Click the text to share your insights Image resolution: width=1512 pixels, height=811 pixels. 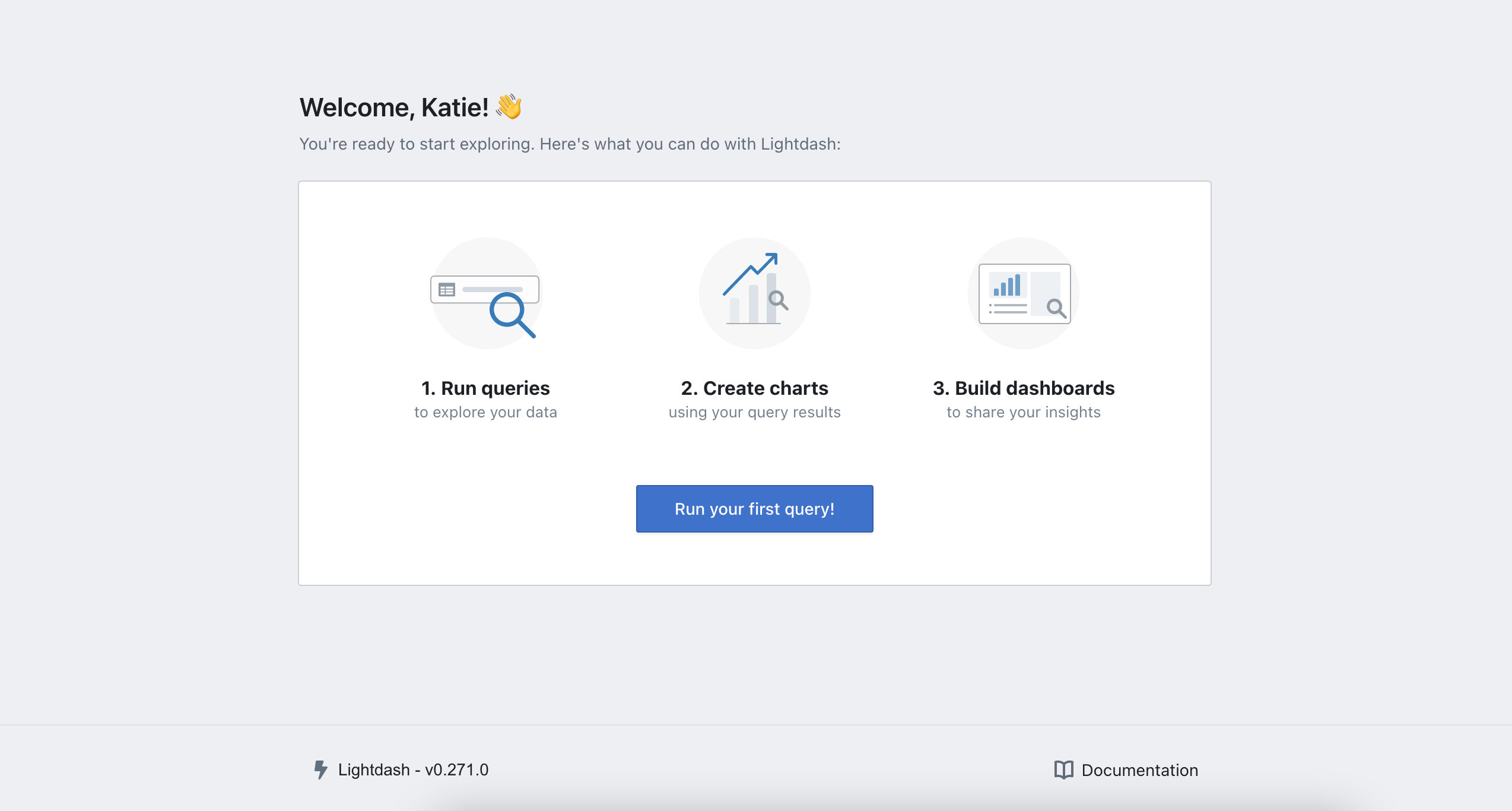point(1023,411)
